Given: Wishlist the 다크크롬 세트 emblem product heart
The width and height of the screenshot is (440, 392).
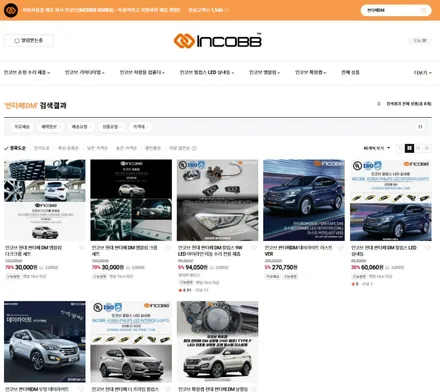Looking at the screenshot, I should pos(82,248).
